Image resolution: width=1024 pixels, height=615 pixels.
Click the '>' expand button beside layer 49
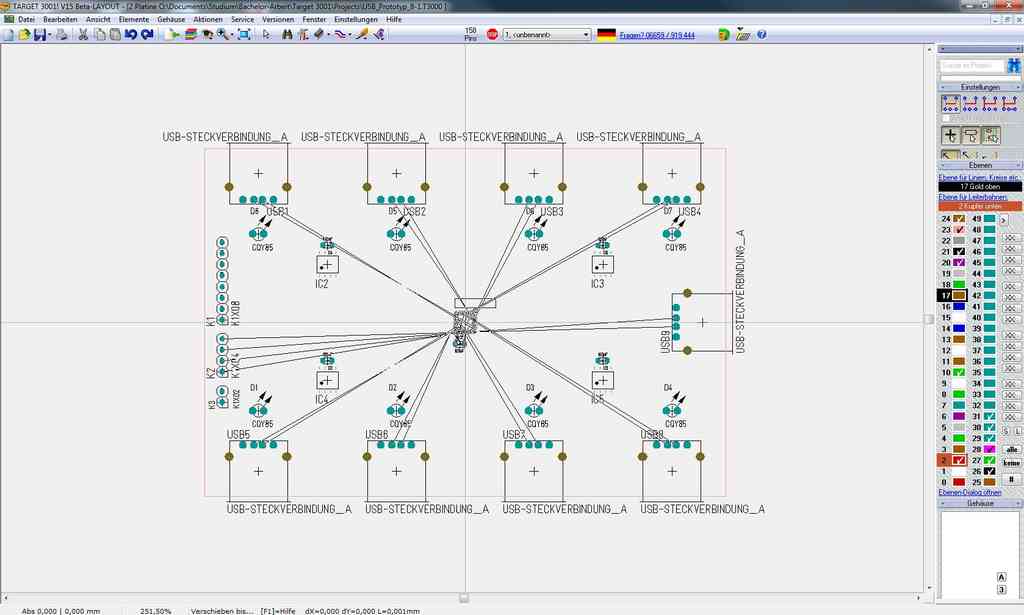point(1004,219)
